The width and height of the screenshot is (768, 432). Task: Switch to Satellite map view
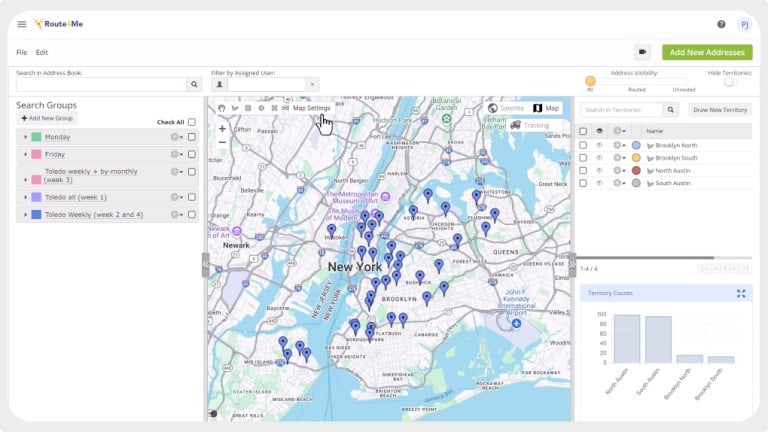(x=506, y=108)
